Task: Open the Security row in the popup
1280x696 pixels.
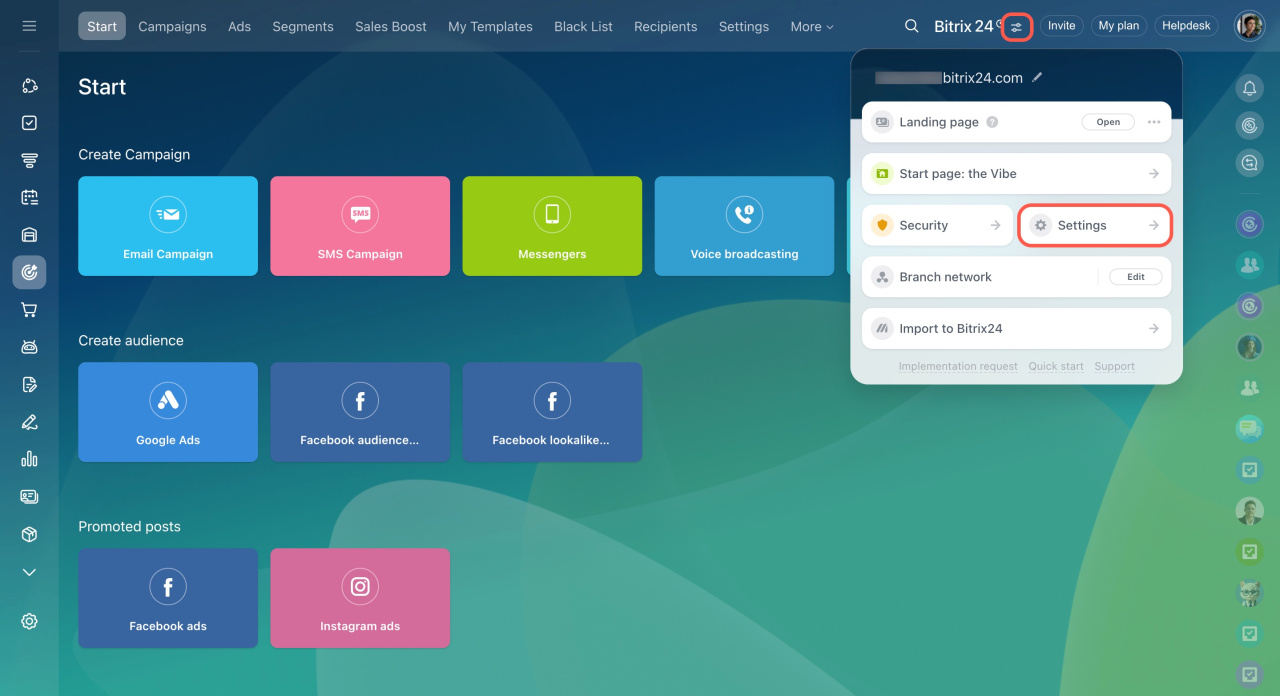Action: tap(937, 226)
